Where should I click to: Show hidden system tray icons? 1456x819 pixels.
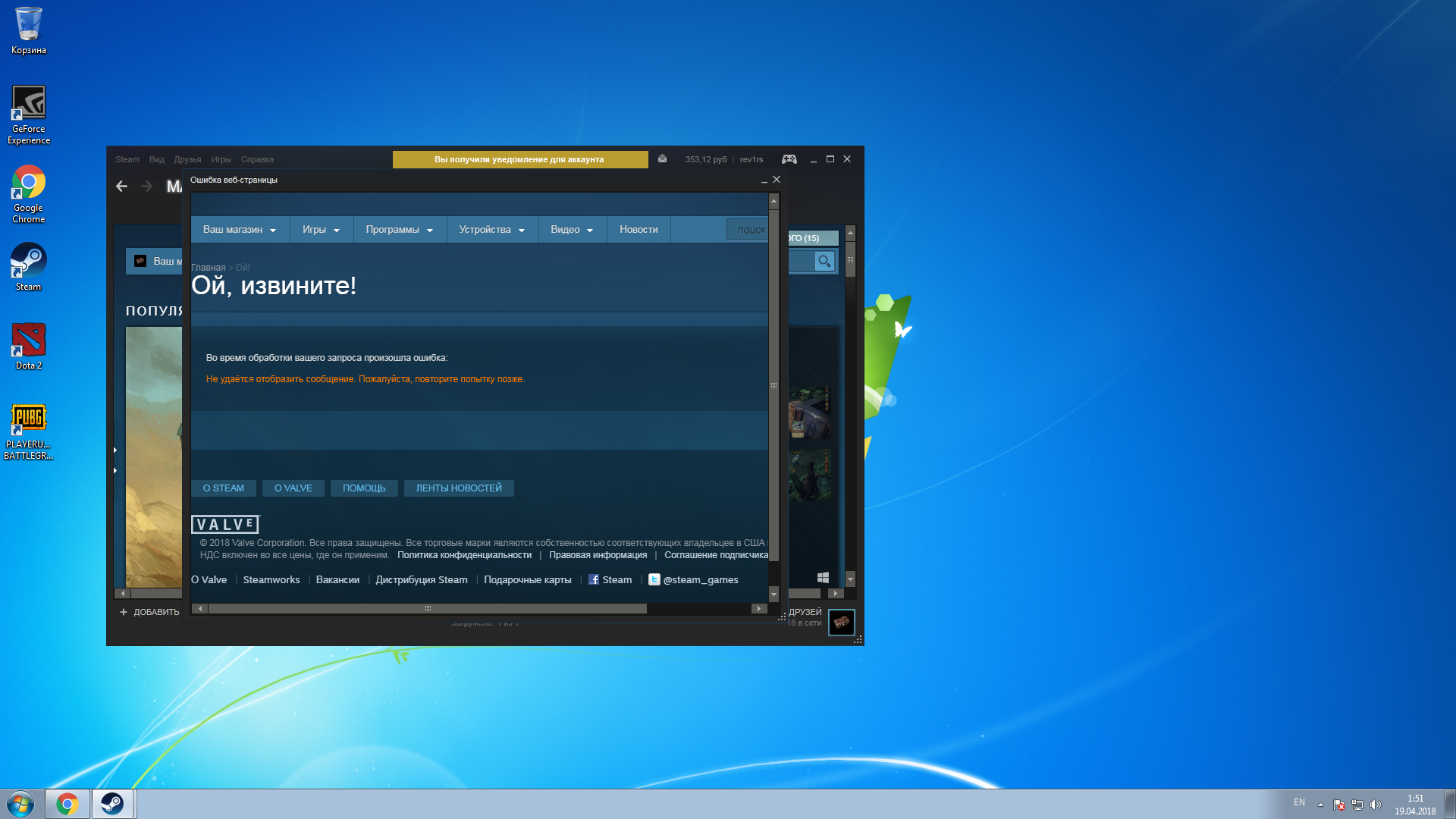coord(1320,804)
